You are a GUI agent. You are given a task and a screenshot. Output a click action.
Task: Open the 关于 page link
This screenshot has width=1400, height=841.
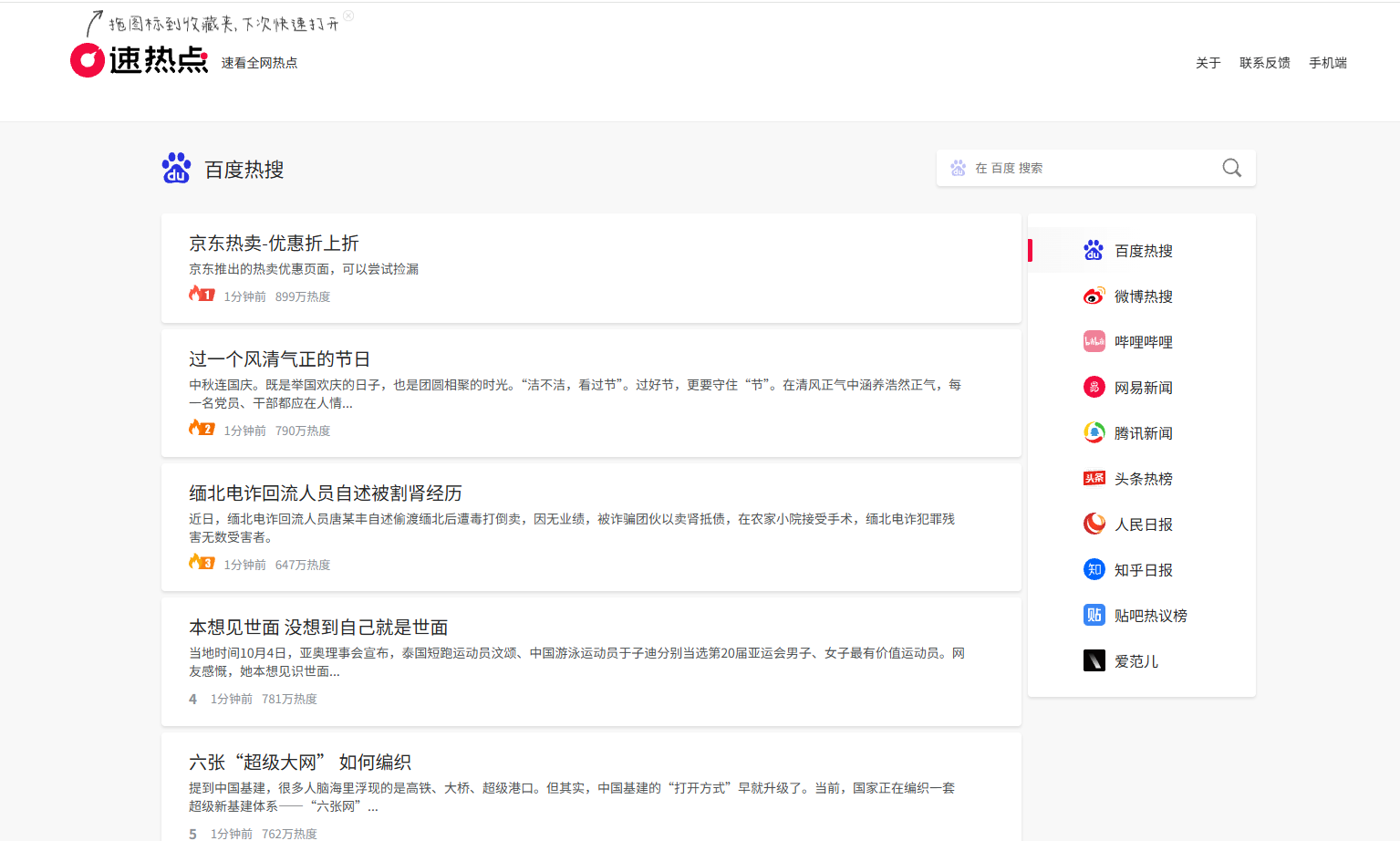(x=1208, y=63)
